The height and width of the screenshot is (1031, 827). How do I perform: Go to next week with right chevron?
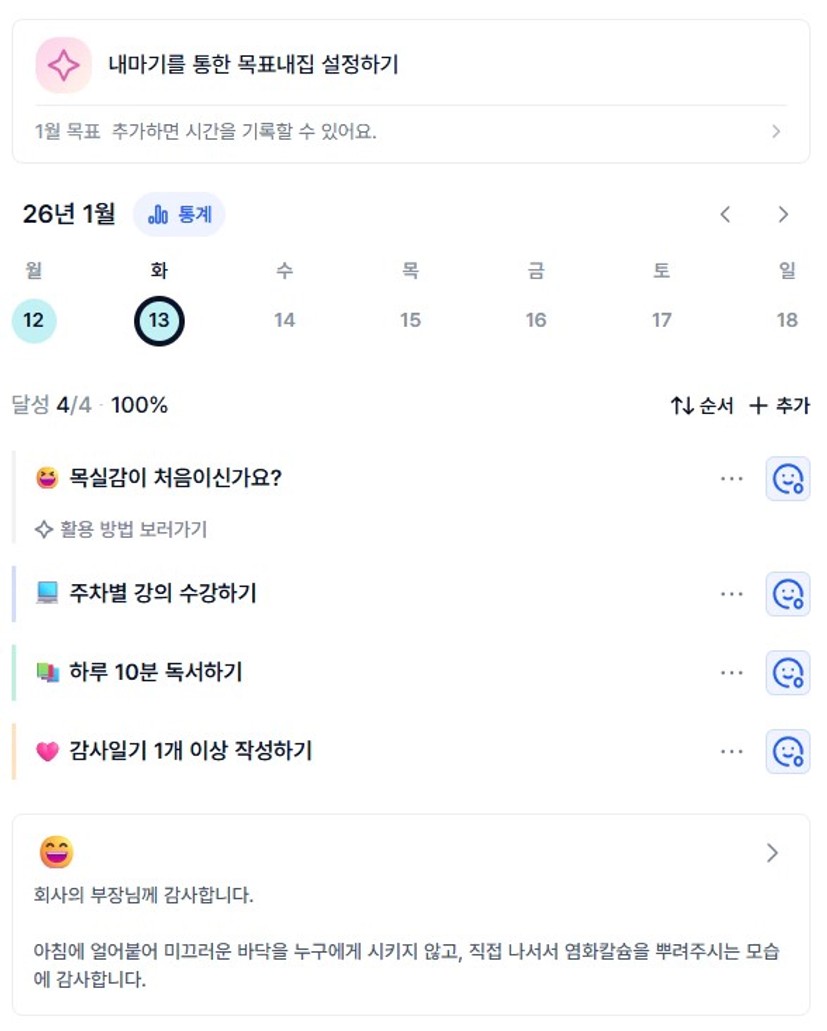783,215
